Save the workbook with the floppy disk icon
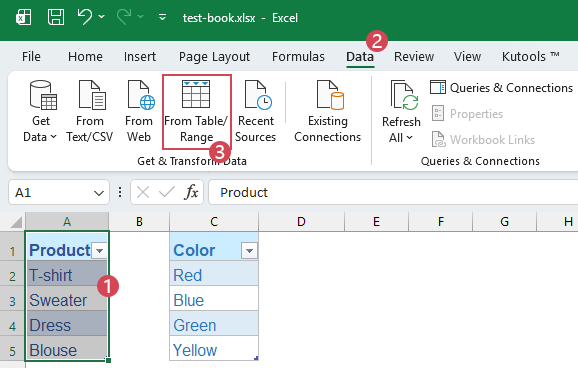Screen dimensions: 578x368 (x=56, y=17)
